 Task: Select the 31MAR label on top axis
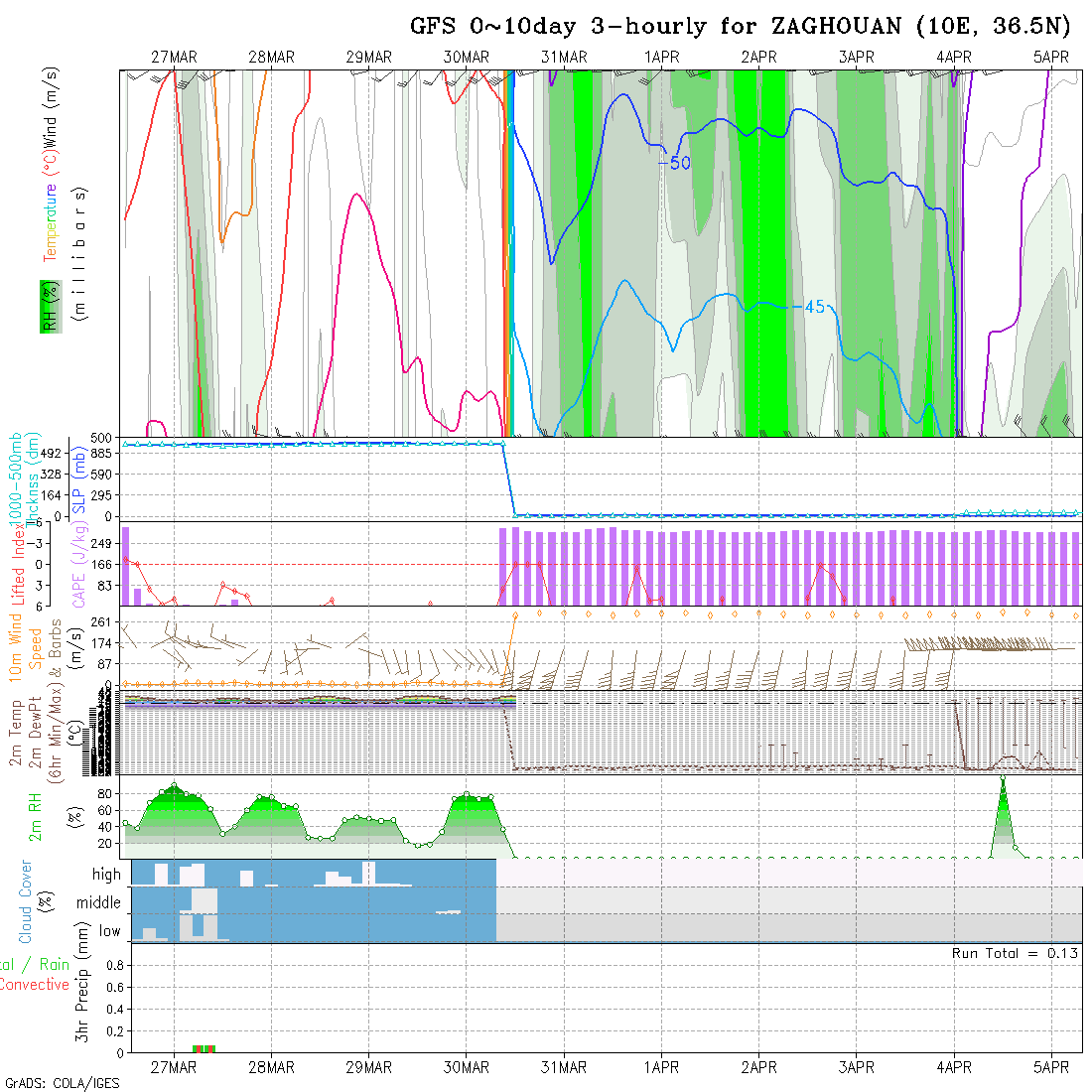click(x=564, y=58)
